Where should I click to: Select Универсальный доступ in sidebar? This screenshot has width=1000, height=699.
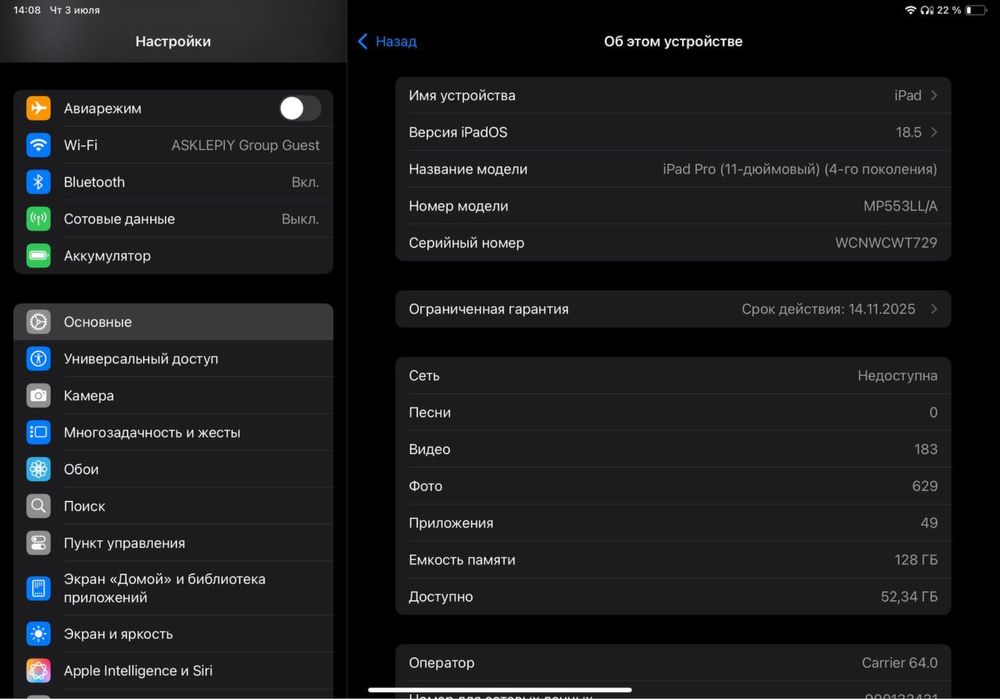point(173,359)
